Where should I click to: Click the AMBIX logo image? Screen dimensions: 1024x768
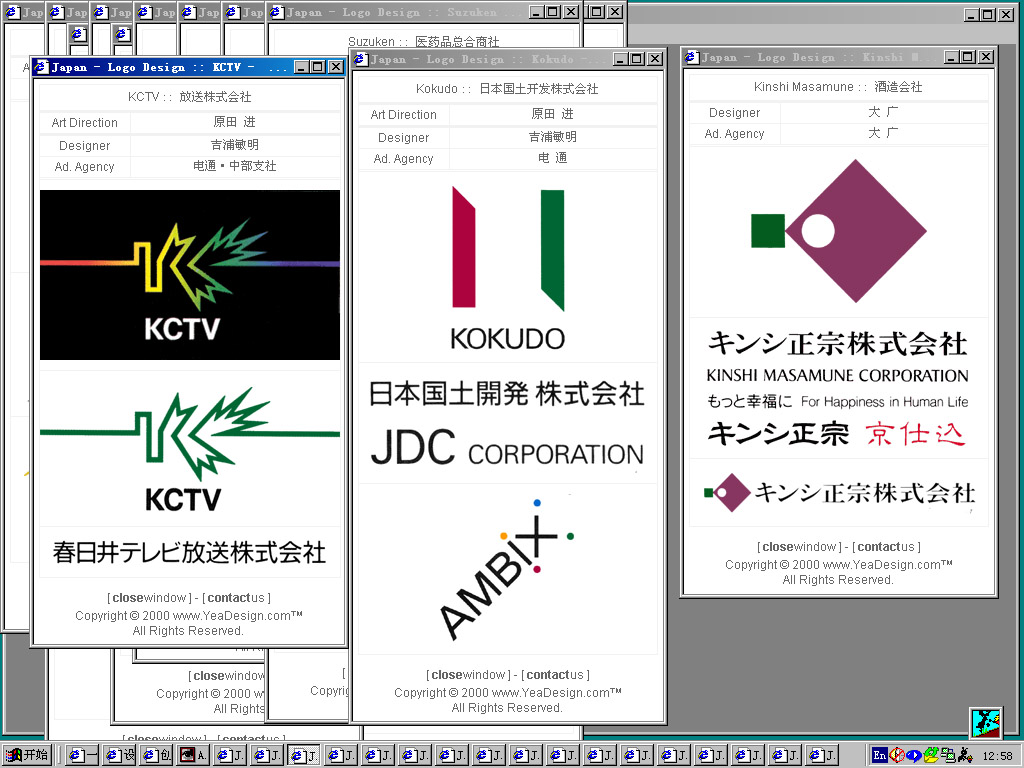(508, 569)
